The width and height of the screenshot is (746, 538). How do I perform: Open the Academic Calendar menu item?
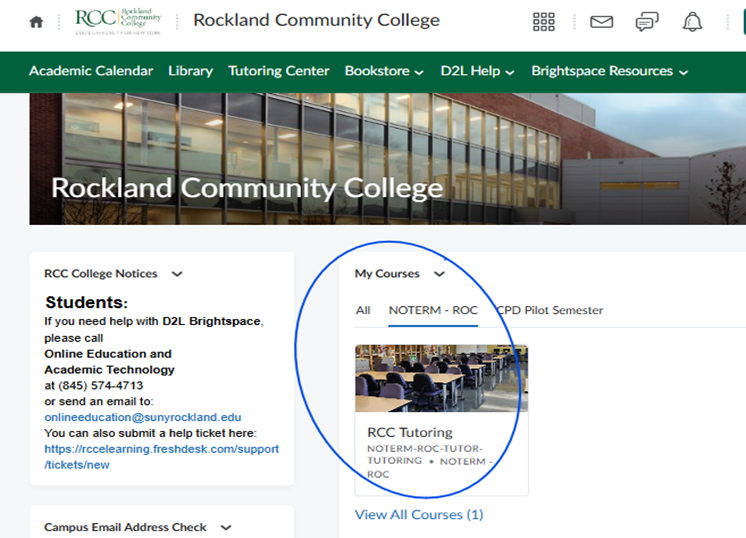click(x=91, y=71)
